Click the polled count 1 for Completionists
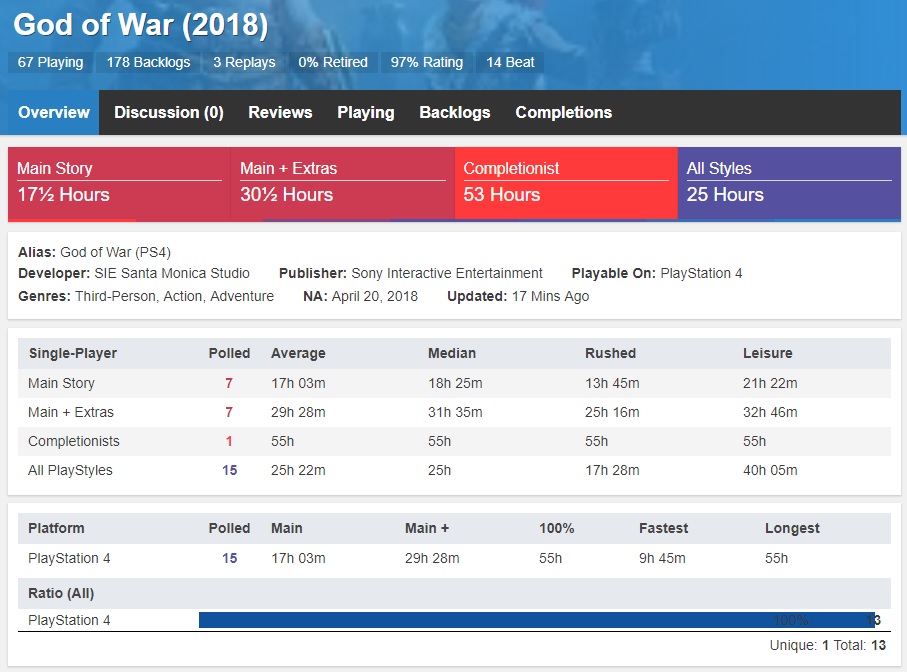907x672 pixels. 229,441
